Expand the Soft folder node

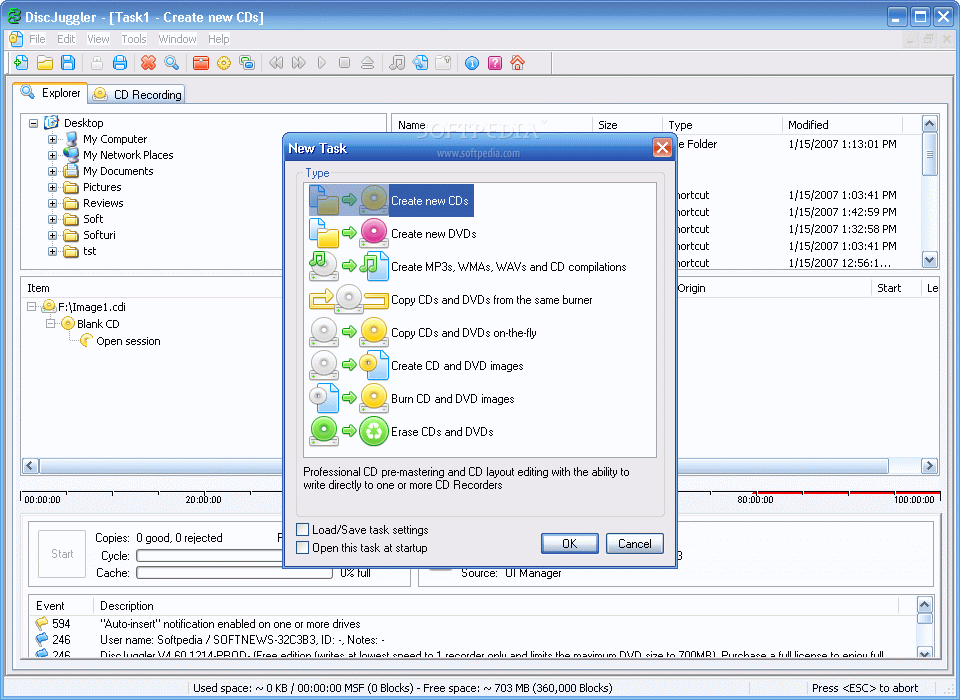pos(52,219)
